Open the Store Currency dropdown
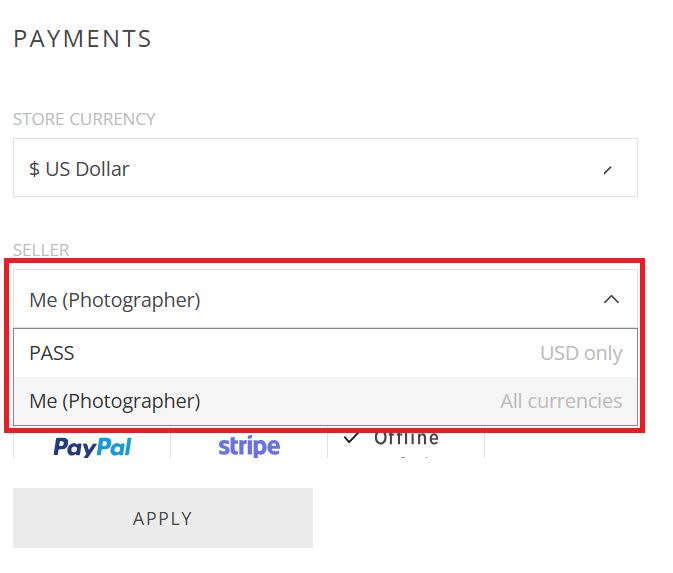This screenshot has width=673, height=573. click(325, 167)
